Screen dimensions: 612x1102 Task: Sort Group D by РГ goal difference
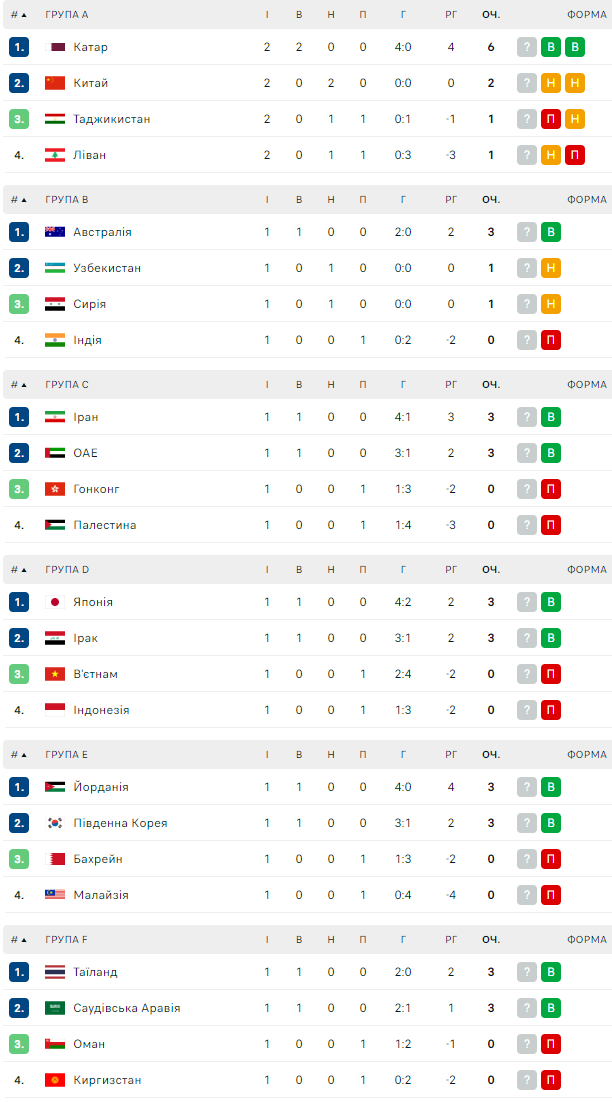[451, 570]
